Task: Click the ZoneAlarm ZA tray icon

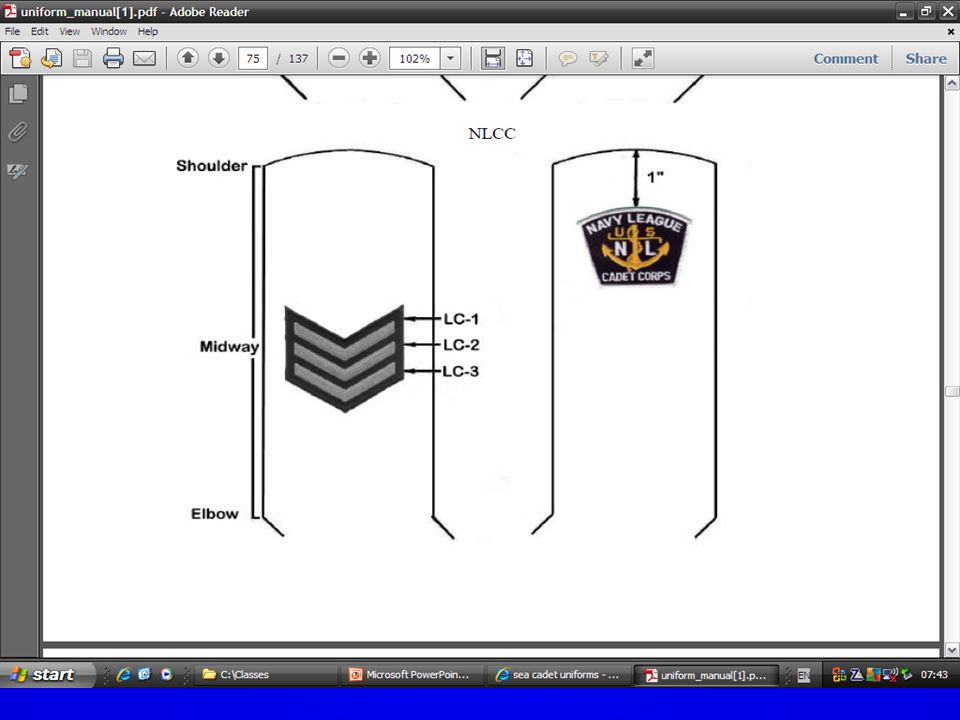Action: [856, 675]
